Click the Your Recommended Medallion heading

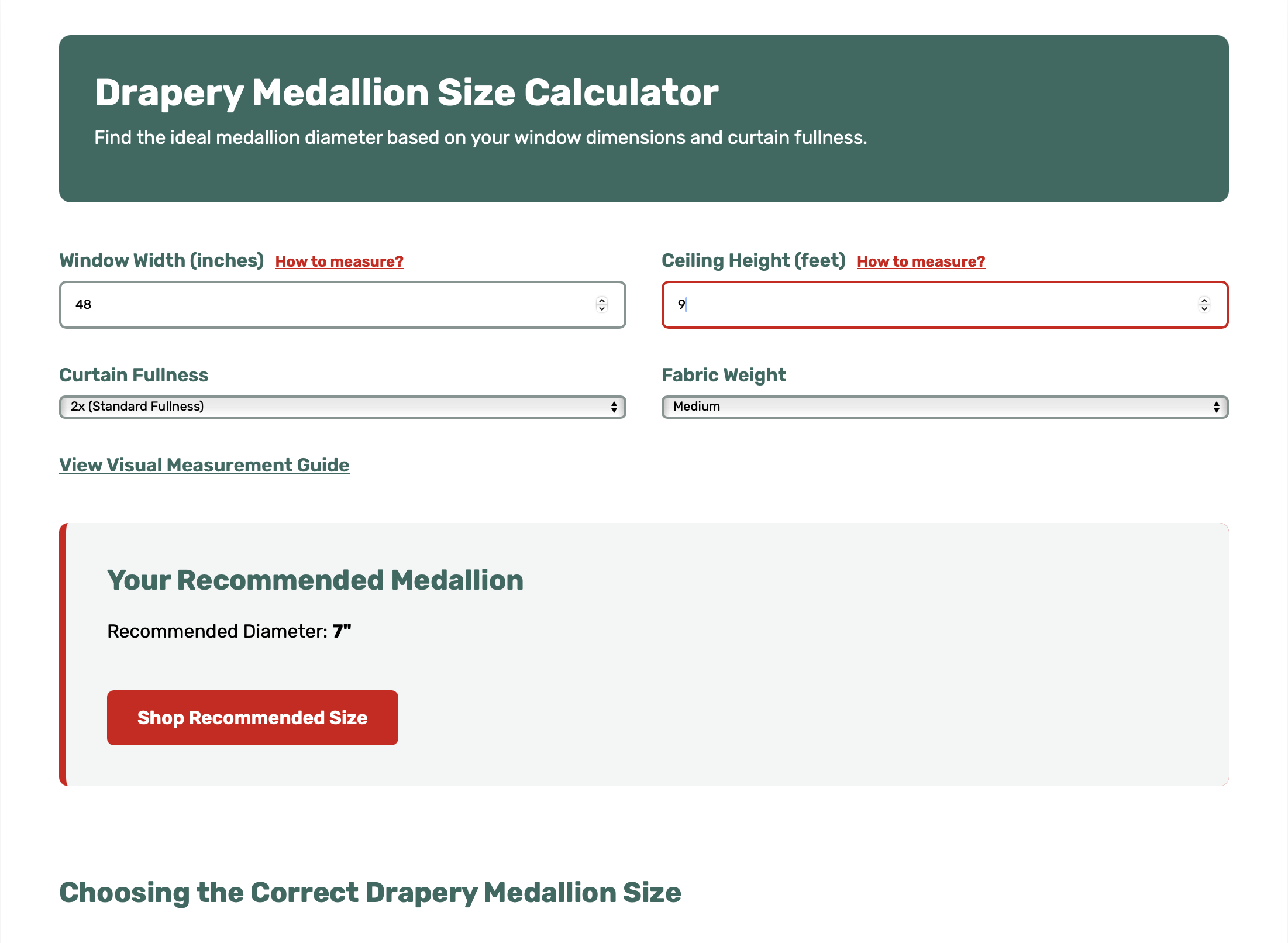coord(315,580)
